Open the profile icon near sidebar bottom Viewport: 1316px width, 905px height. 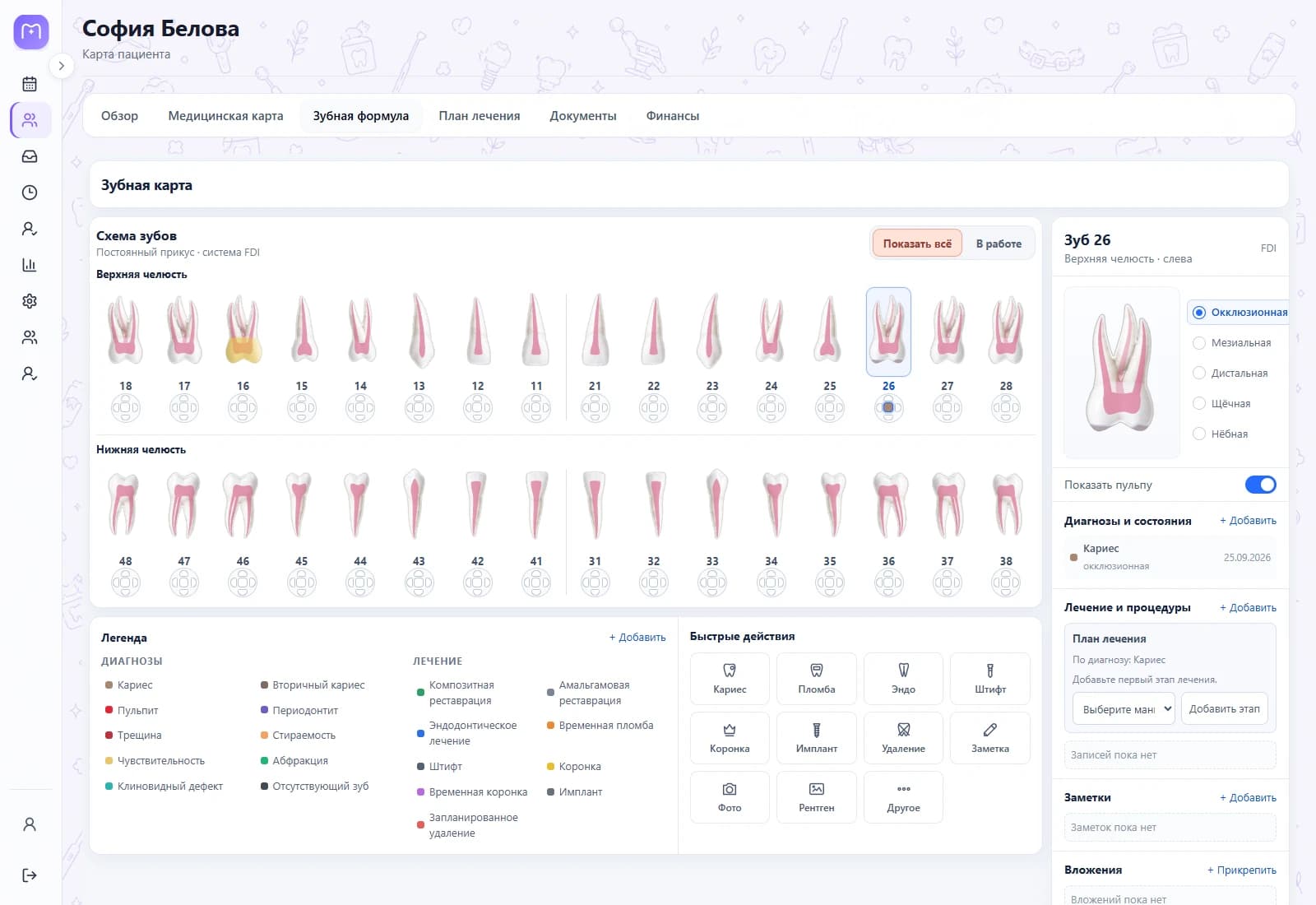coord(30,824)
